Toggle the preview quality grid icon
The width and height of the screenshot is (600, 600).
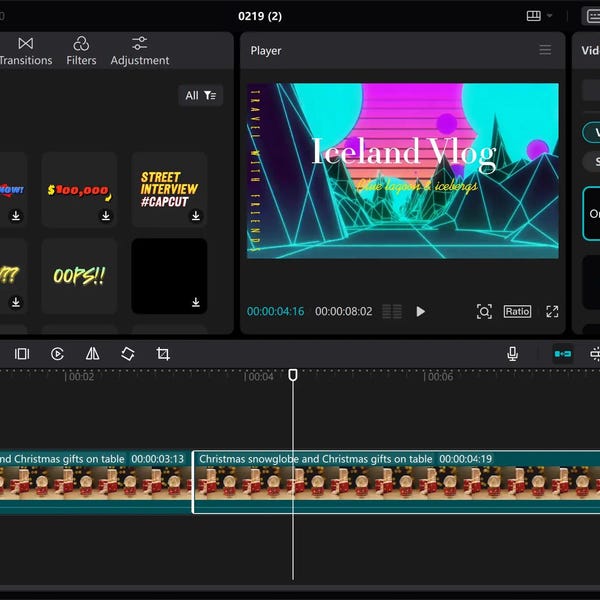click(392, 311)
